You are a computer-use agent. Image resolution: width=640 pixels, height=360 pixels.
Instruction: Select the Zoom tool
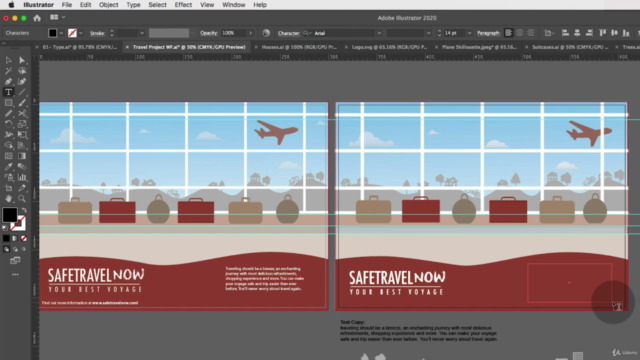click(x=22, y=199)
